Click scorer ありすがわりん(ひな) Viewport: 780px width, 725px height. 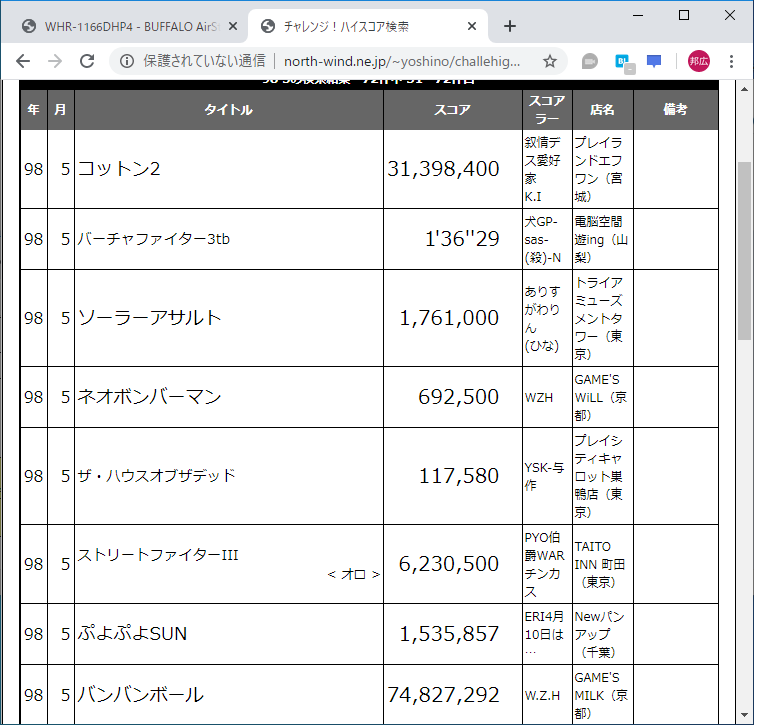(542, 318)
